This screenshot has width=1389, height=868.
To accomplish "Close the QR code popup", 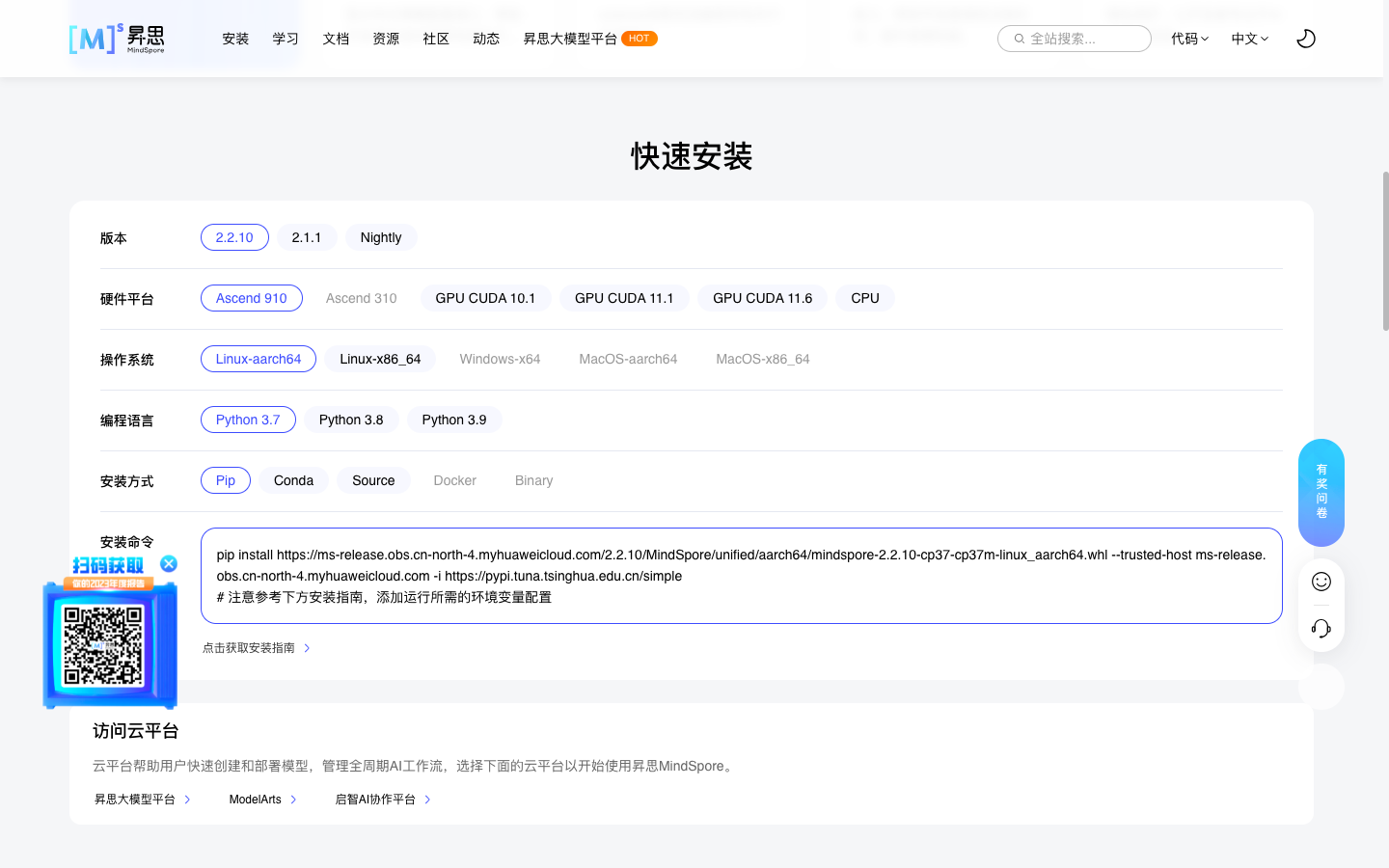I will [x=169, y=564].
